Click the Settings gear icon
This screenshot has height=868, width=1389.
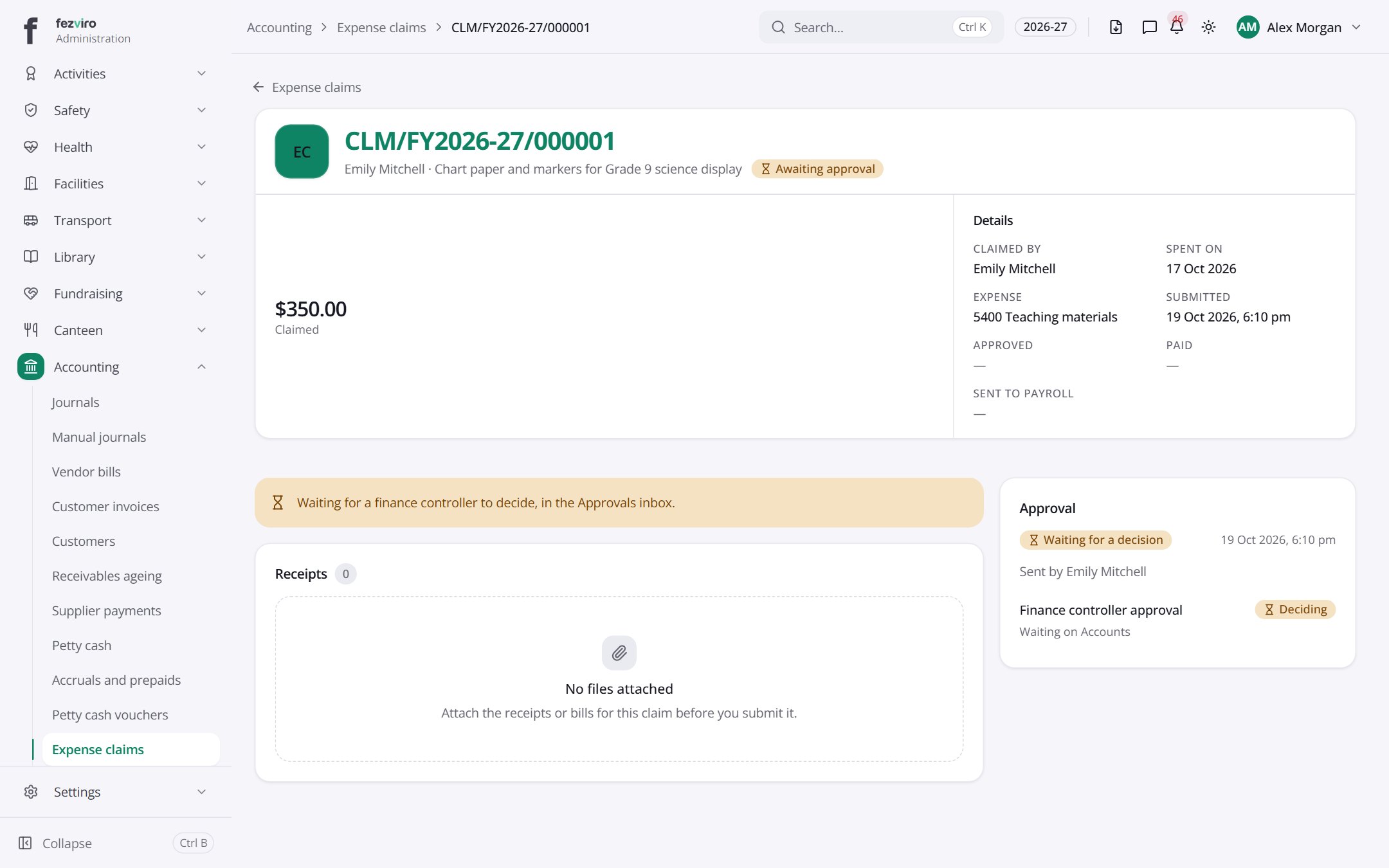(x=31, y=791)
